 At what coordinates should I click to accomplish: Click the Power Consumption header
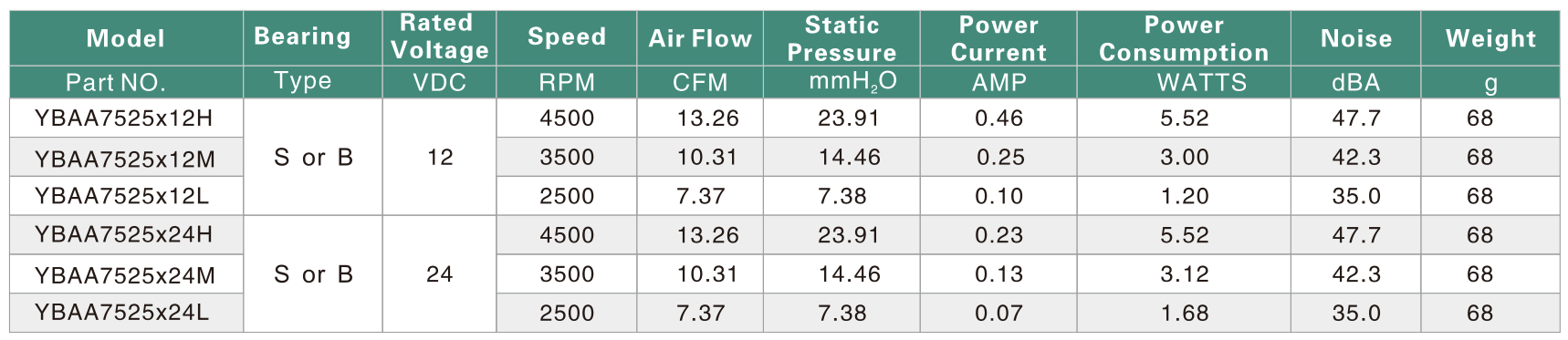1185,39
